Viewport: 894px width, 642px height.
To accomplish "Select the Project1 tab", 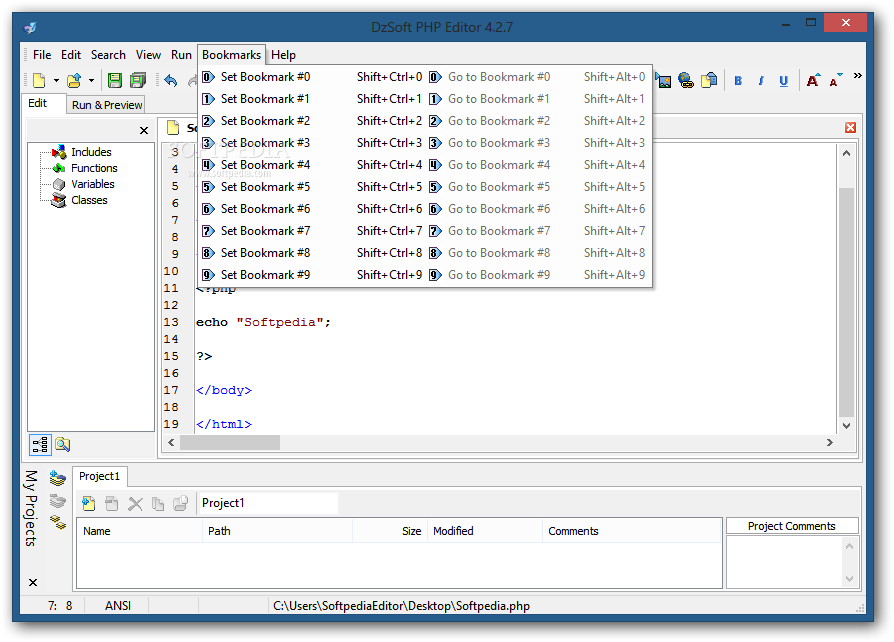I will [x=99, y=476].
